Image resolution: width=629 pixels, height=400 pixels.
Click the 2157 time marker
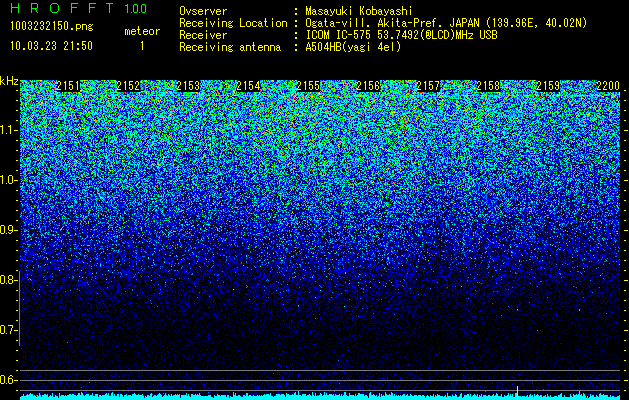(428, 86)
